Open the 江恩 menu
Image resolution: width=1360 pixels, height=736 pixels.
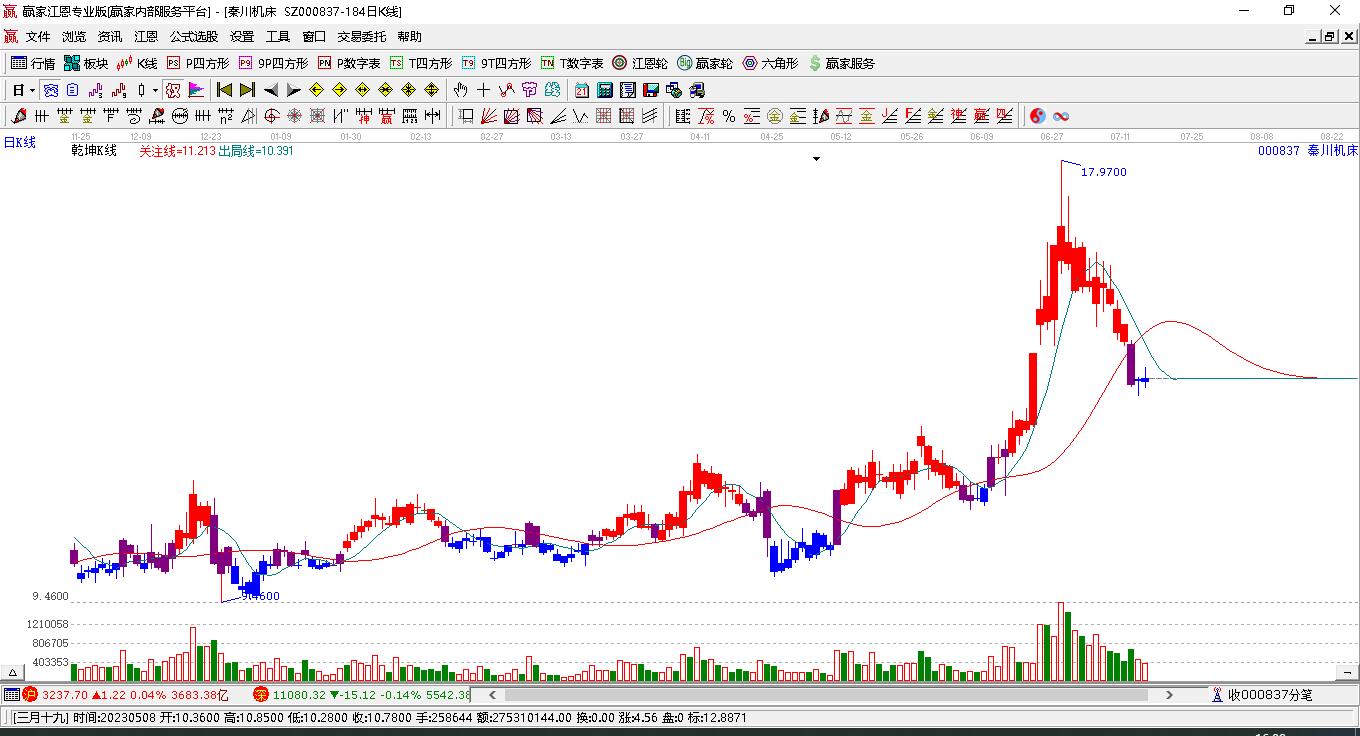pyautogui.click(x=146, y=37)
